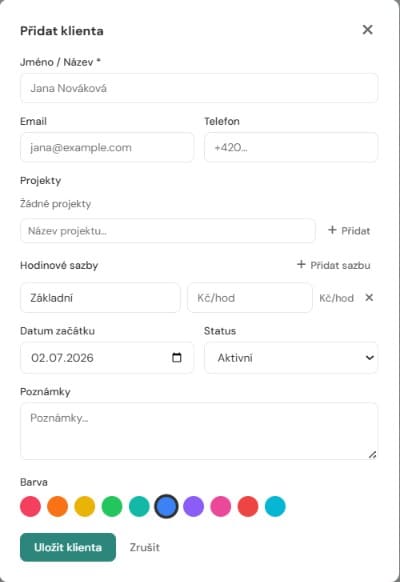This screenshot has height=582, width=400.
Task: Choose the yellow color swatch
Action: point(85,506)
